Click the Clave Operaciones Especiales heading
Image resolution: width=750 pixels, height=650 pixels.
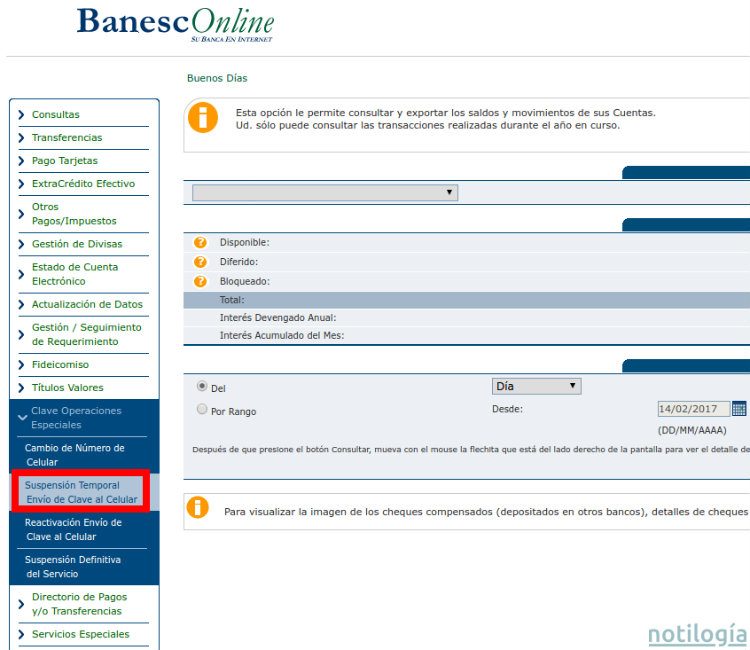(x=76, y=418)
